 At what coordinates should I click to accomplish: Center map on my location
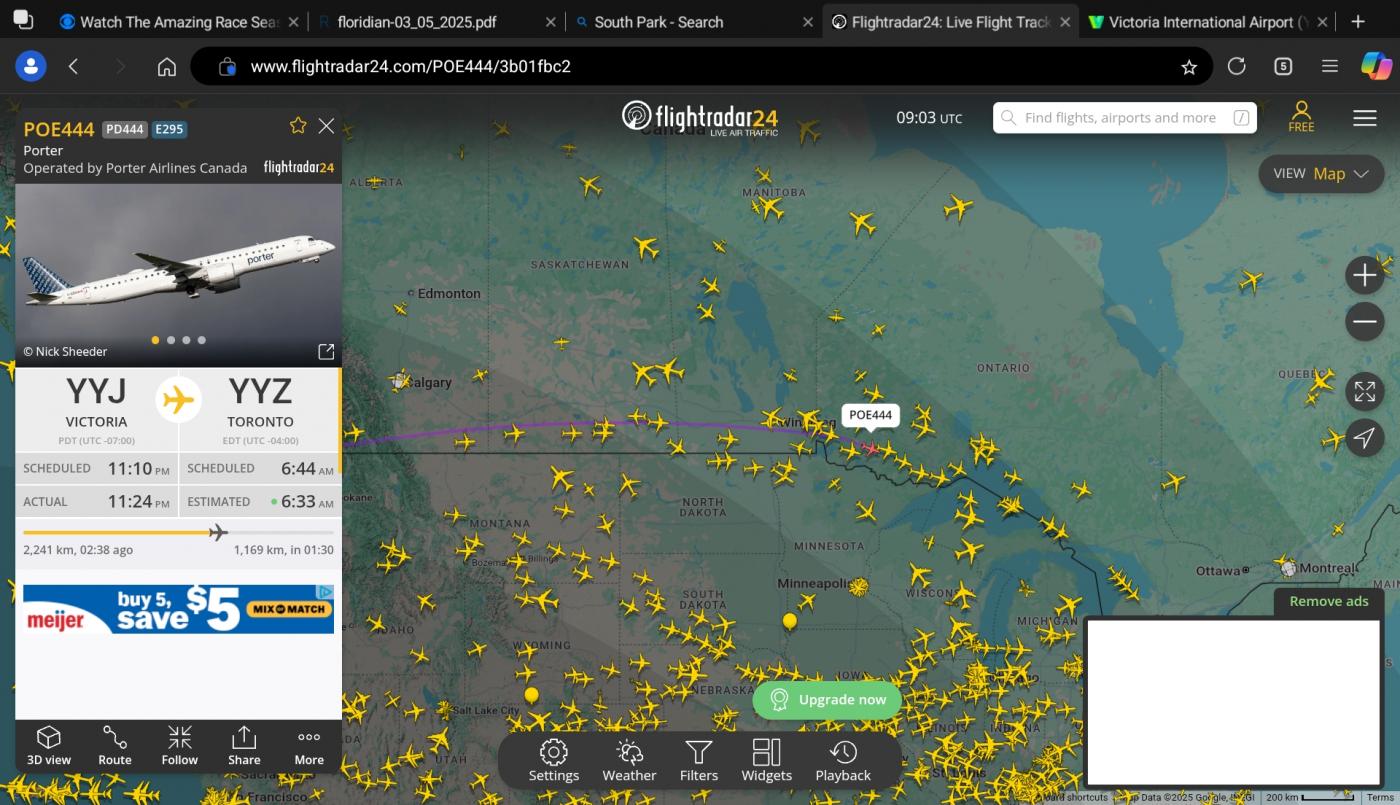[x=1365, y=438]
